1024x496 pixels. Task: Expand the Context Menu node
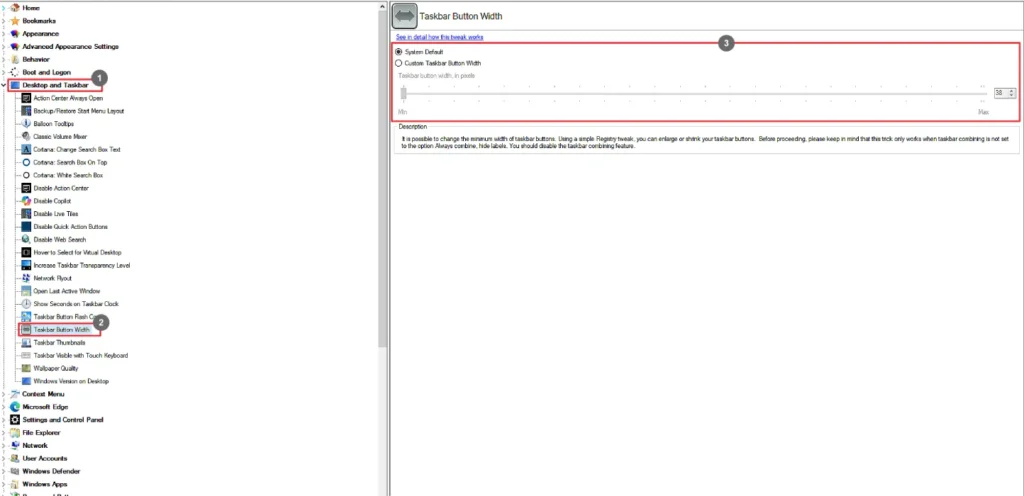pos(4,394)
